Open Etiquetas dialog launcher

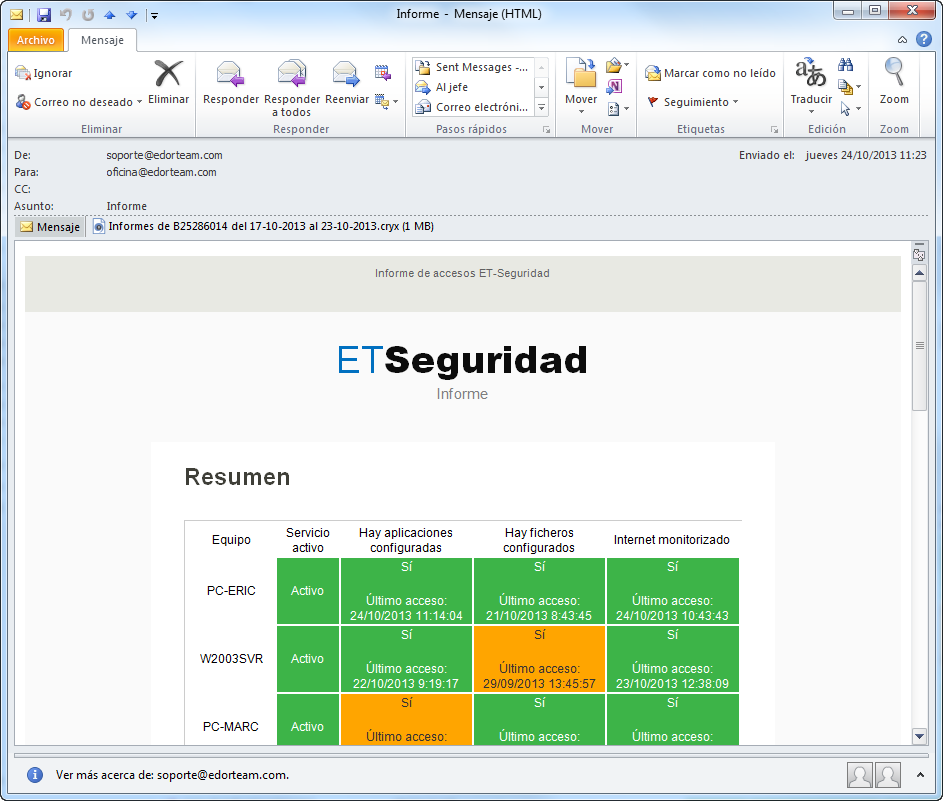tap(775, 129)
